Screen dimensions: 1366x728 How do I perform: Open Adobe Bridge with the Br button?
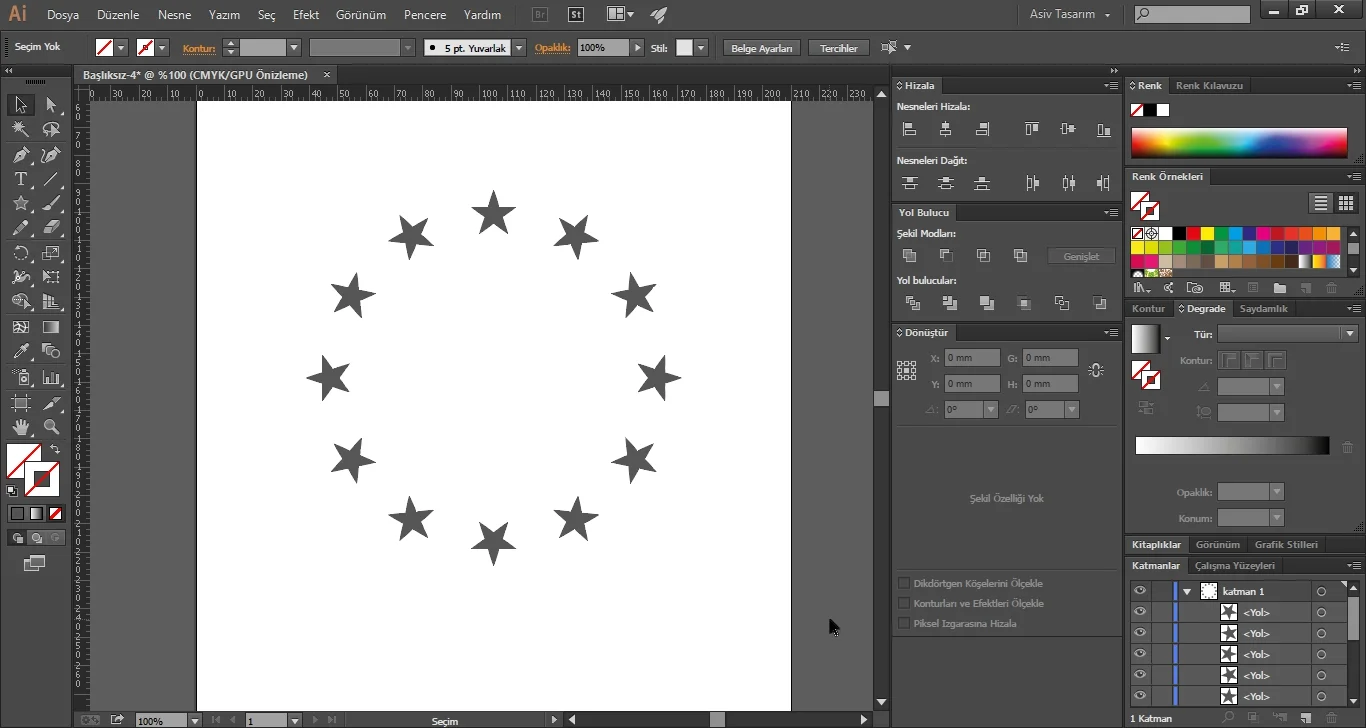click(x=540, y=15)
